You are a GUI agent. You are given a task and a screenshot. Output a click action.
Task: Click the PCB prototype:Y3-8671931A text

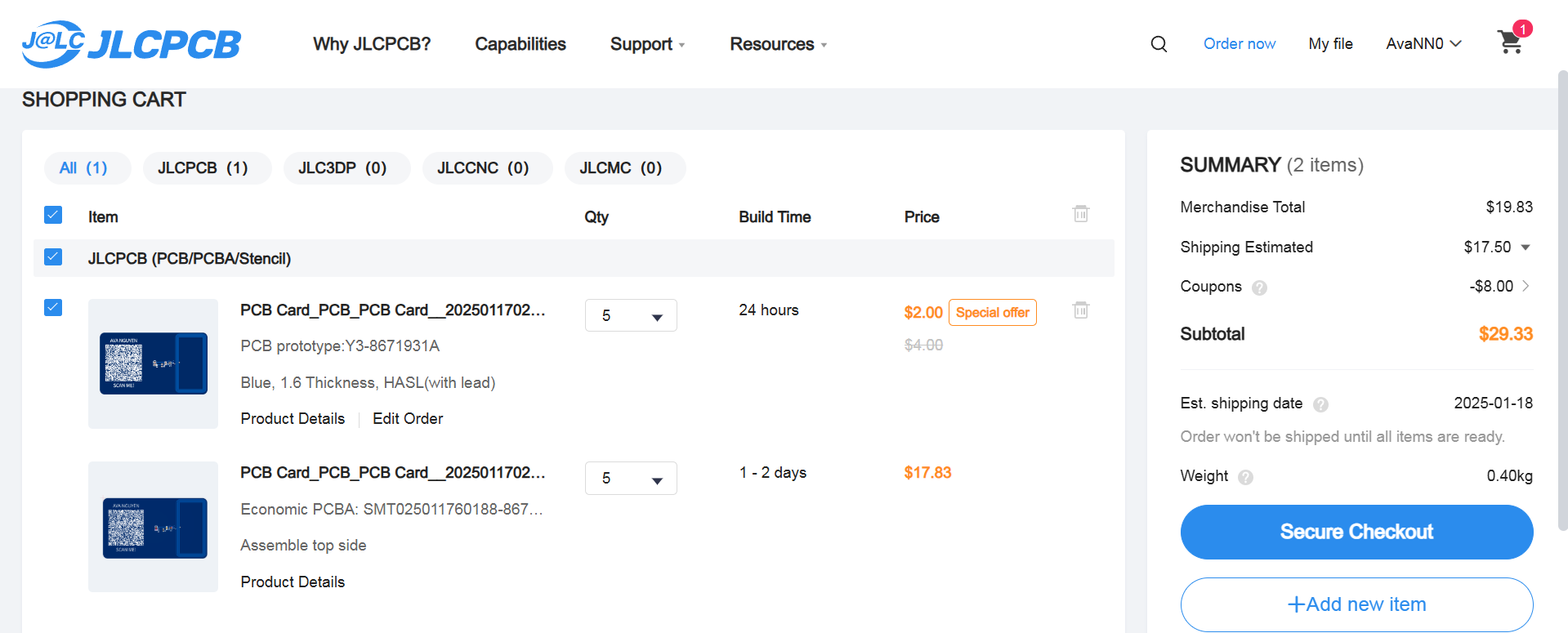340,346
